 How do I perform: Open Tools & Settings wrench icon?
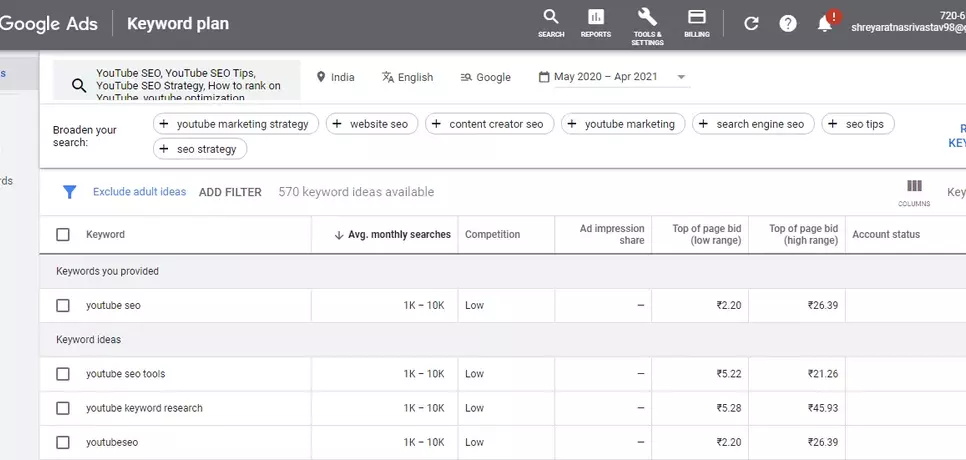tap(647, 17)
